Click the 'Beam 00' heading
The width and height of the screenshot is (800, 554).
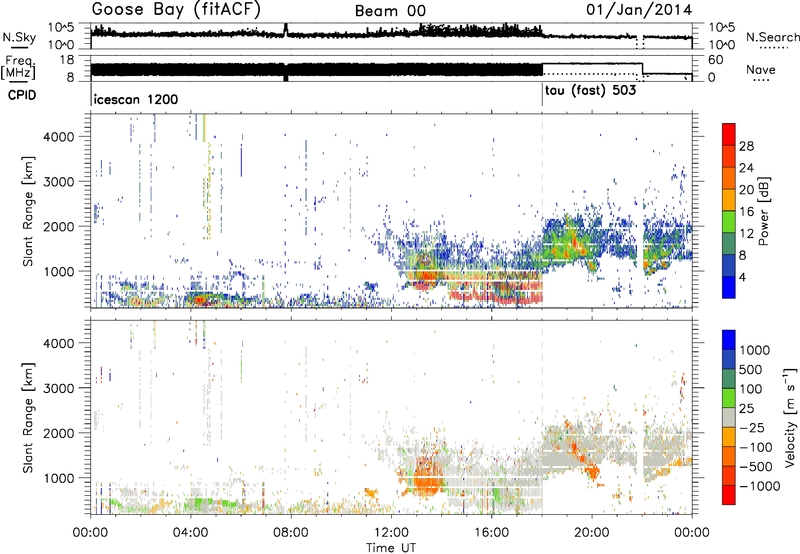(390, 11)
